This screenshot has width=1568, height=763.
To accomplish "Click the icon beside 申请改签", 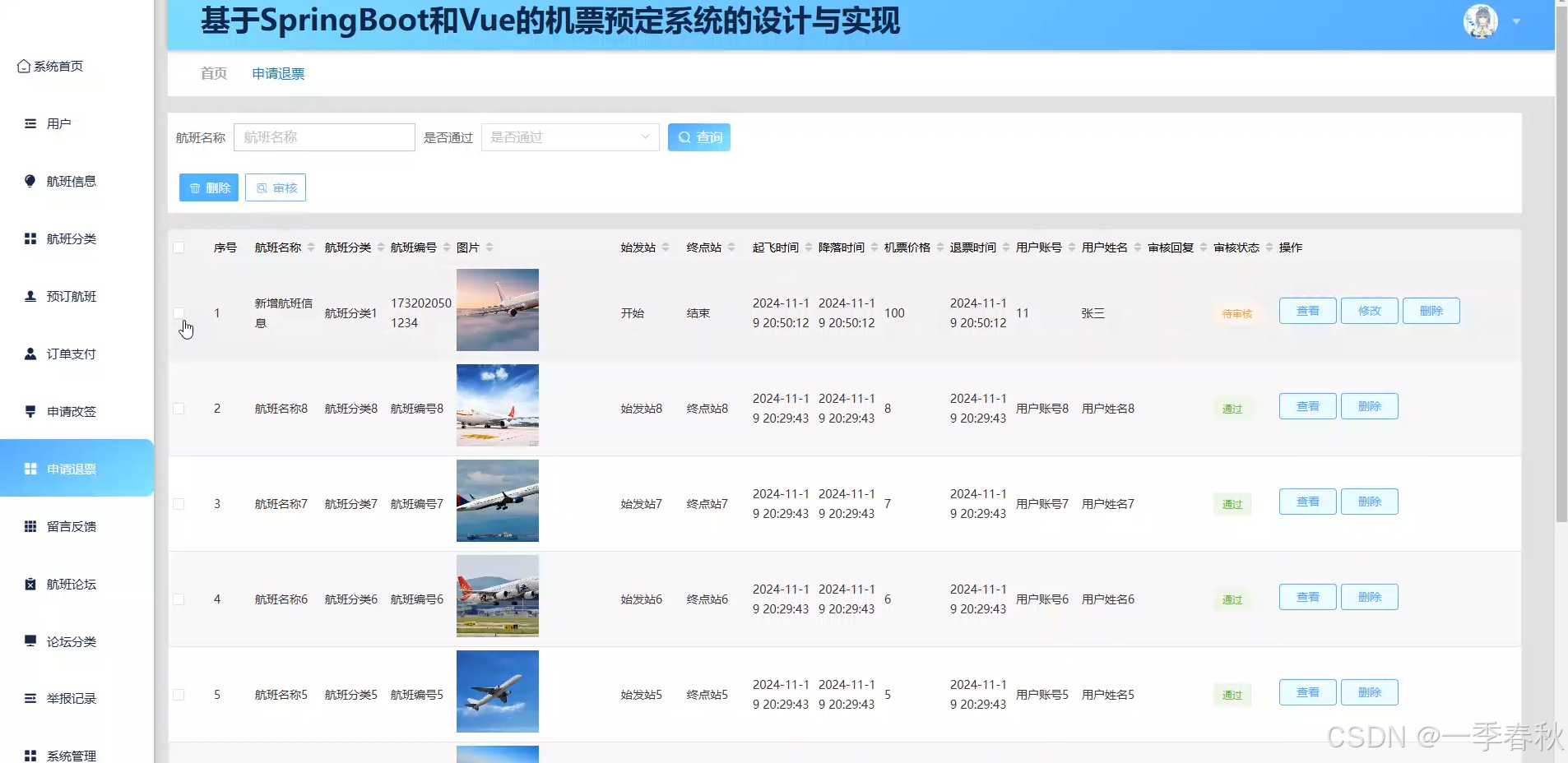I will click(x=30, y=411).
